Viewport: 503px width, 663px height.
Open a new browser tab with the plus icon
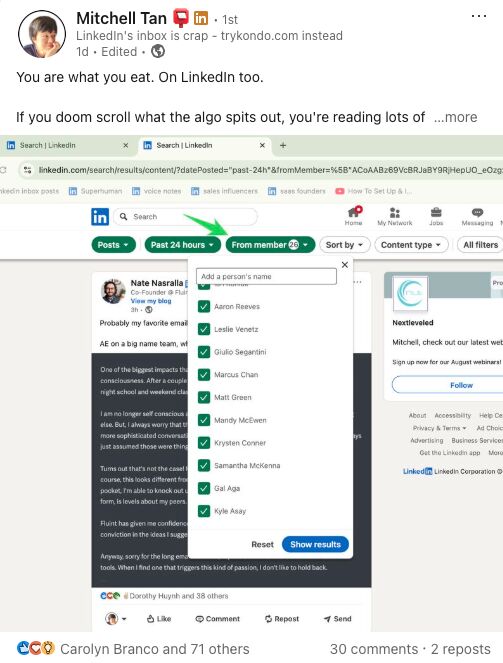pyautogui.click(x=283, y=145)
